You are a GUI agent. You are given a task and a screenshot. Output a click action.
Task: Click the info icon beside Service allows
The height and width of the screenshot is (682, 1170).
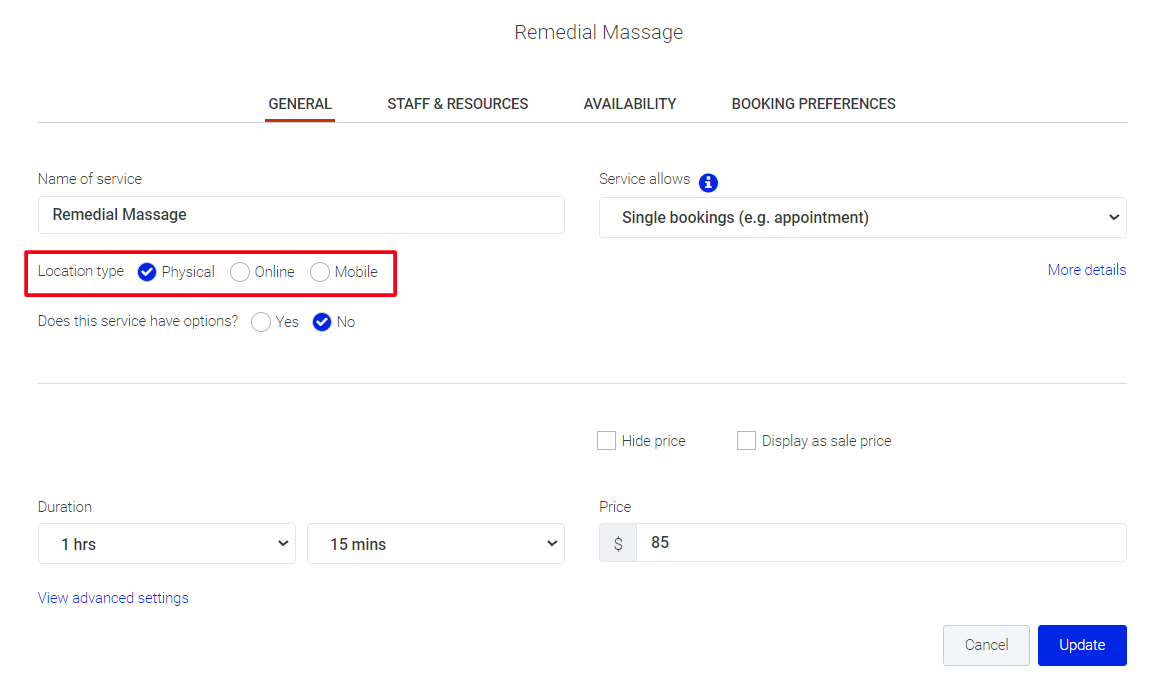708,182
